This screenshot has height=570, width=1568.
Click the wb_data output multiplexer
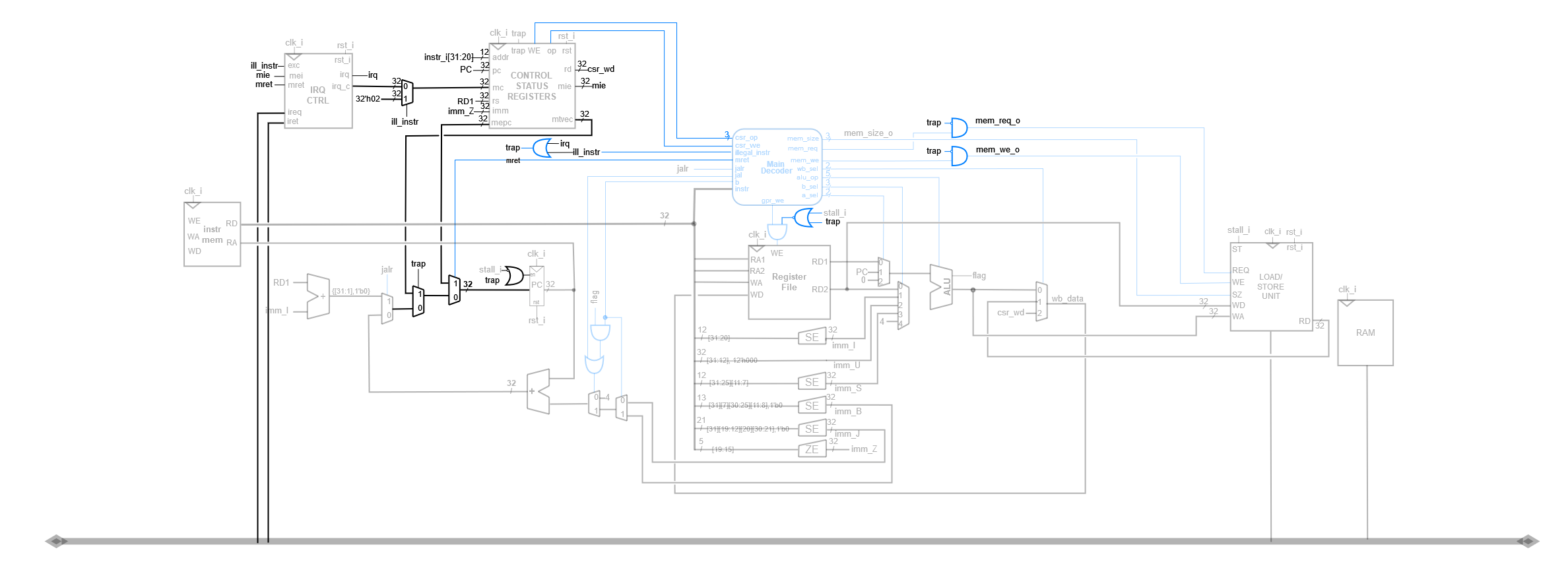pyautogui.click(x=1041, y=301)
